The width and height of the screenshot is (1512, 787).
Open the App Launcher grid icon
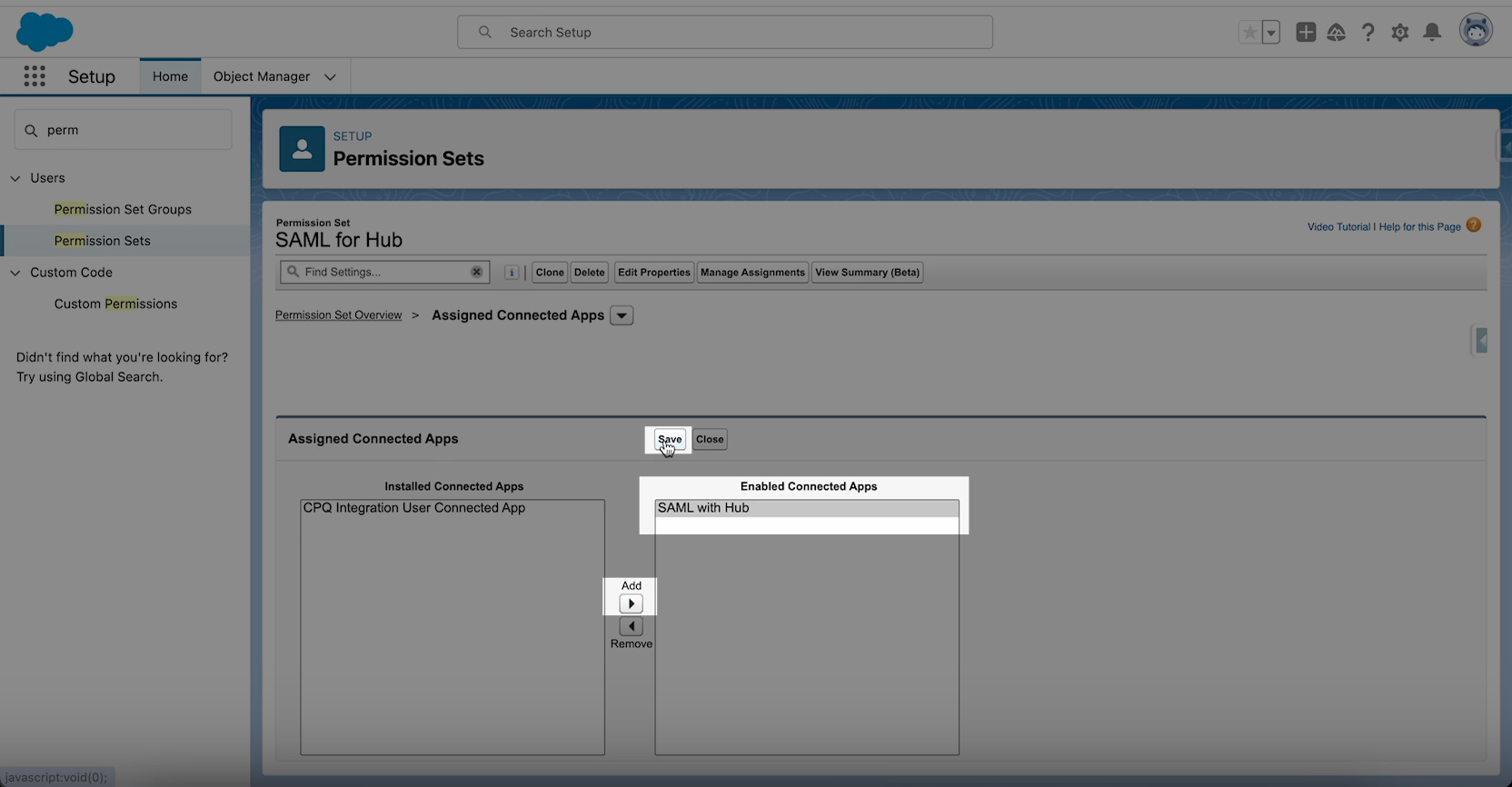click(x=35, y=76)
